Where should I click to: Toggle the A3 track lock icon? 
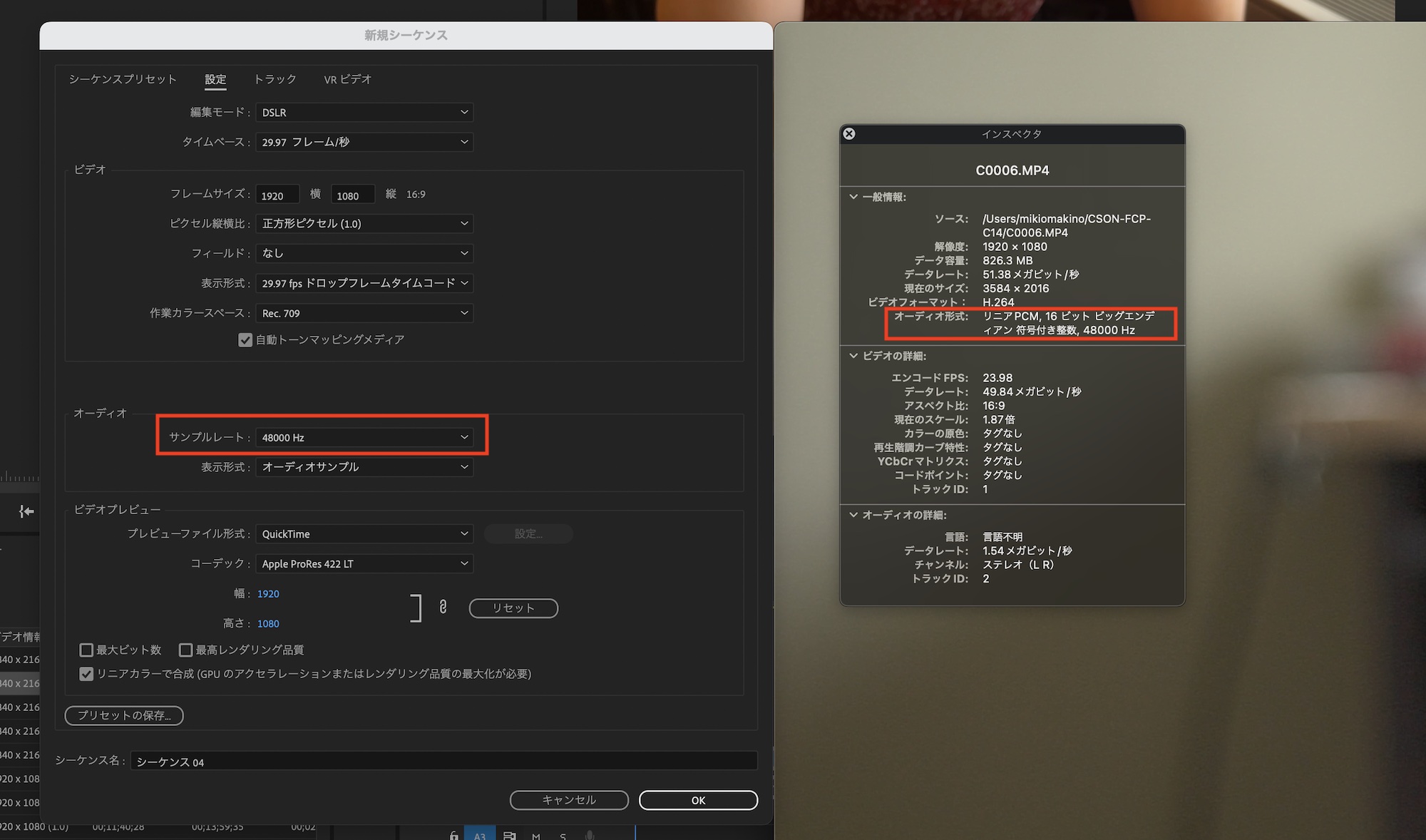453,835
